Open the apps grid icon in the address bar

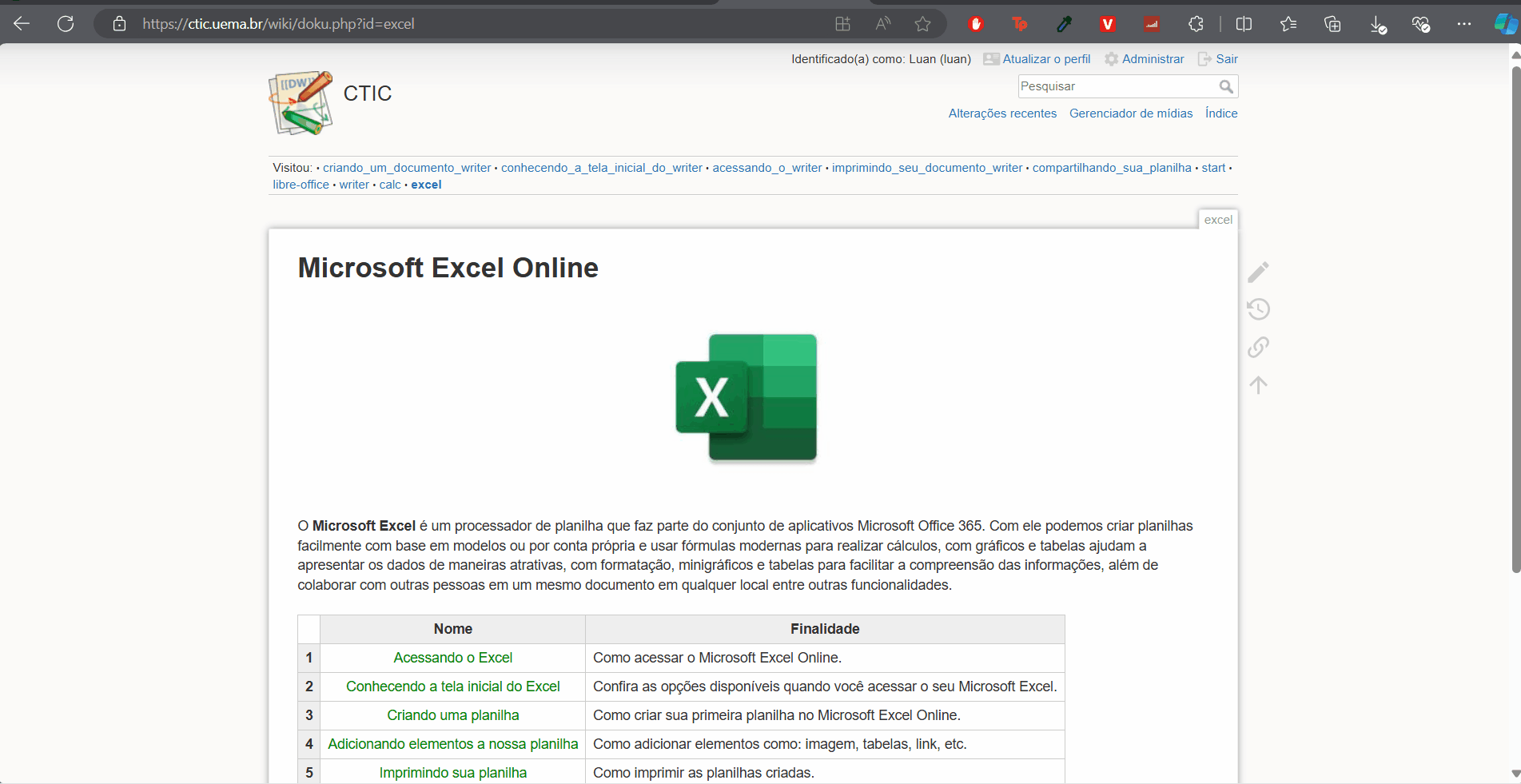click(842, 24)
